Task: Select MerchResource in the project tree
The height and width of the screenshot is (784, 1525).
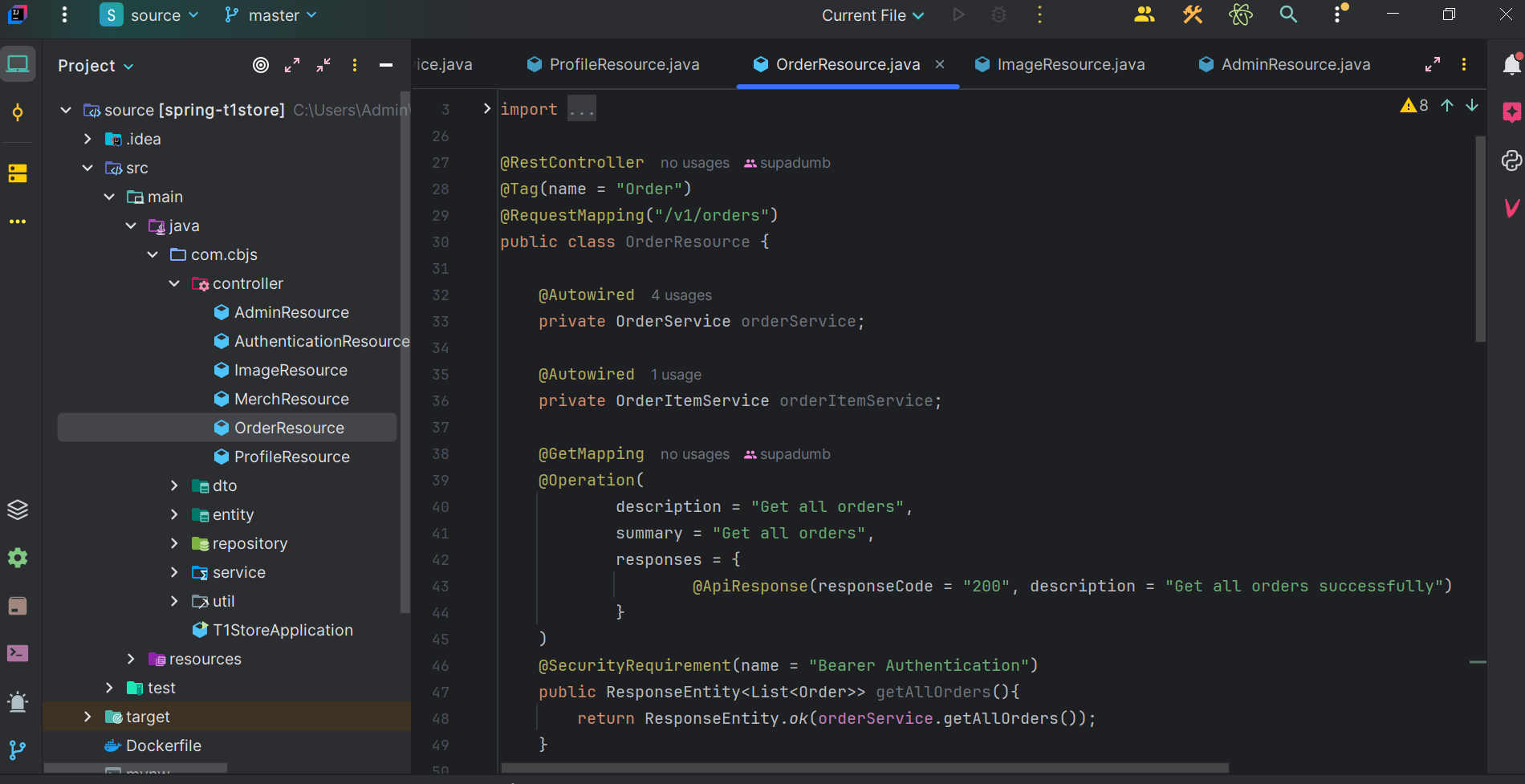Action: (291, 399)
